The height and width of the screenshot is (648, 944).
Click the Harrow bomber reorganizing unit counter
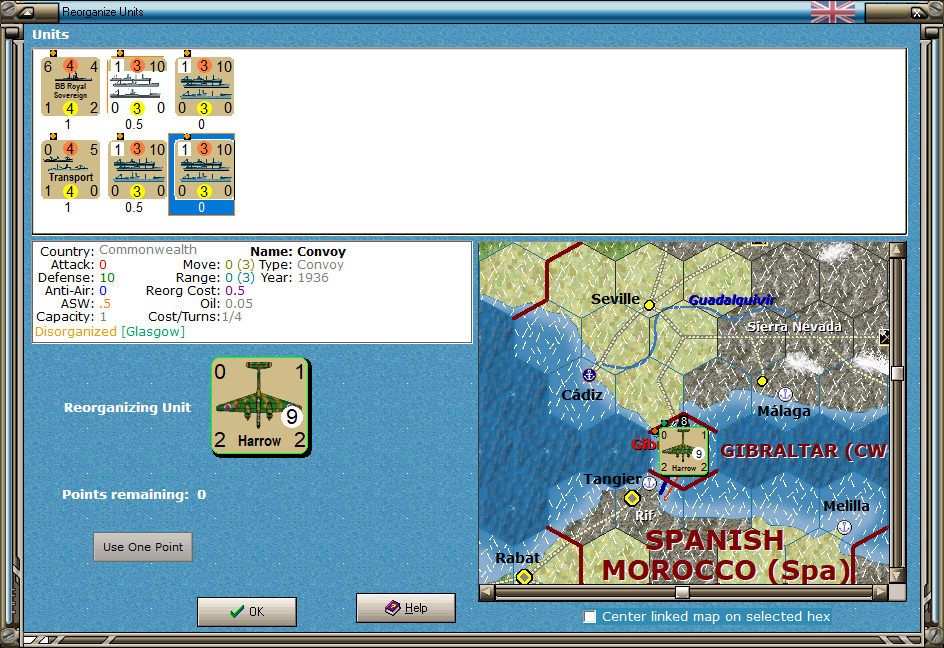[259, 406]
